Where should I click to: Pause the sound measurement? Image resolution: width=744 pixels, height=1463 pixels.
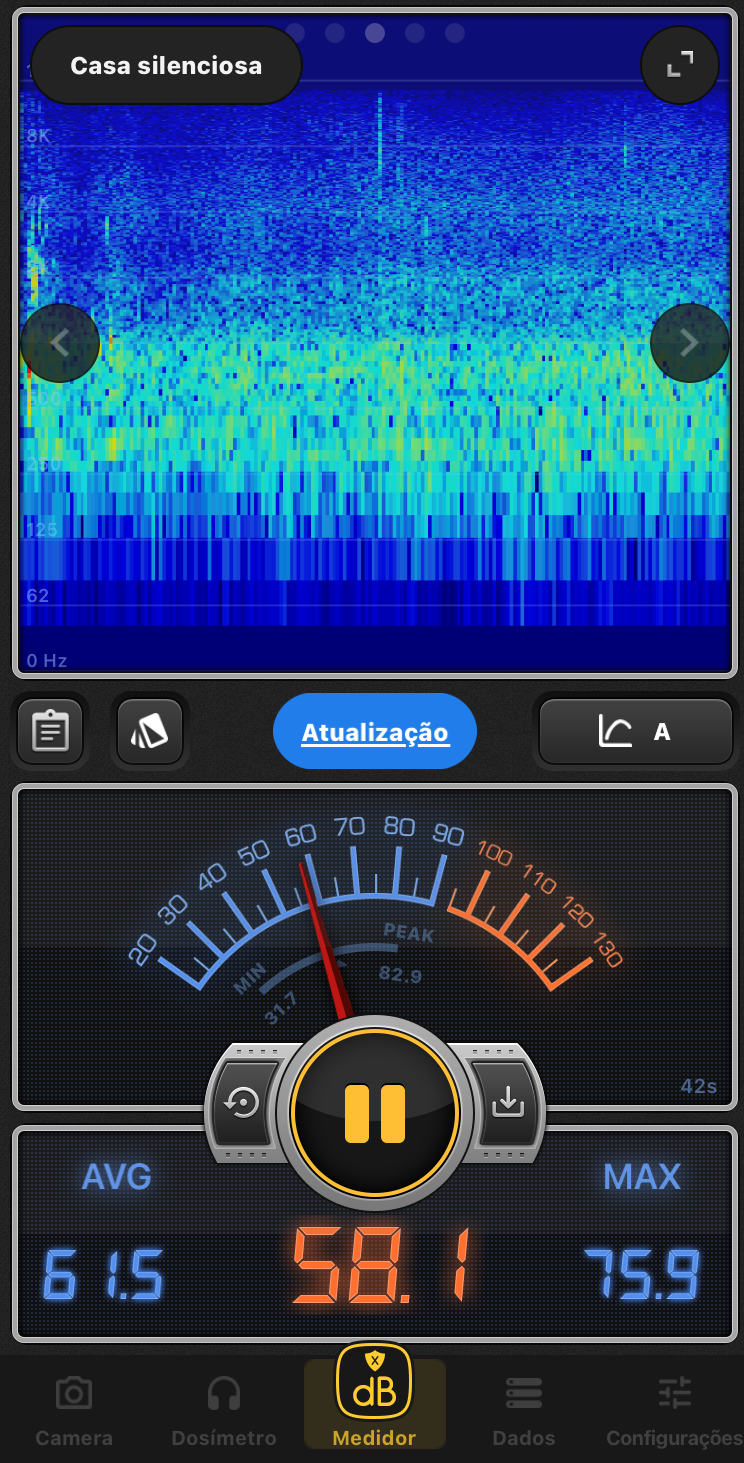[375, 1113]
